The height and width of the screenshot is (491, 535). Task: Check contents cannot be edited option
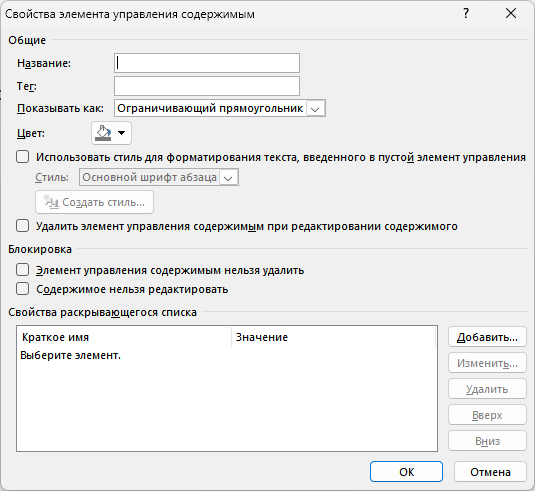(23, 289)
